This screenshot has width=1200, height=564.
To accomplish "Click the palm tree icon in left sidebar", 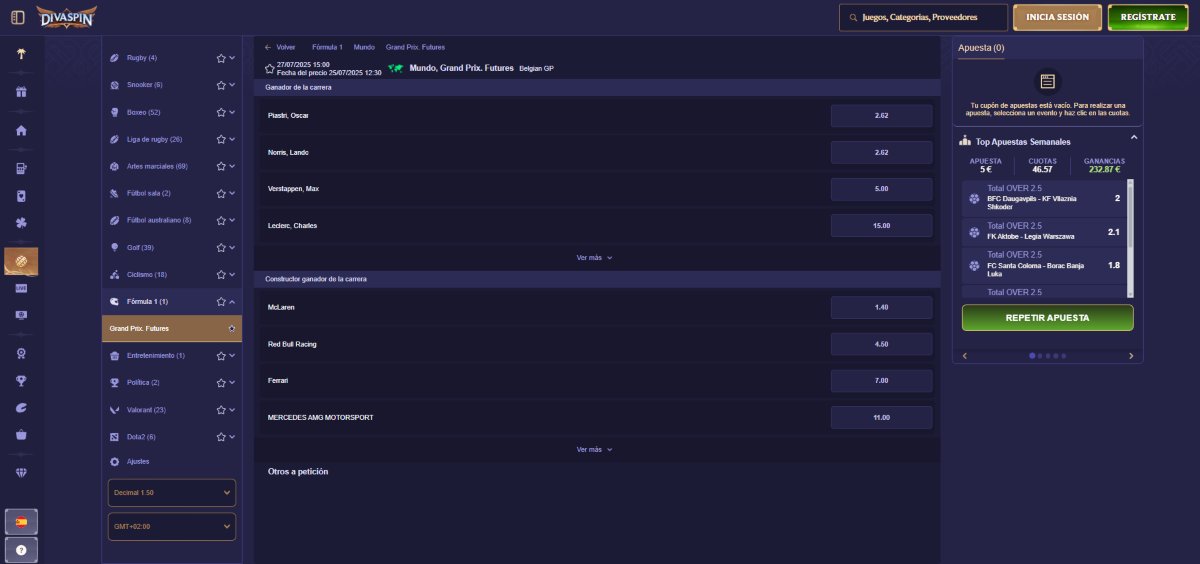I will click(x=21, y=54).
